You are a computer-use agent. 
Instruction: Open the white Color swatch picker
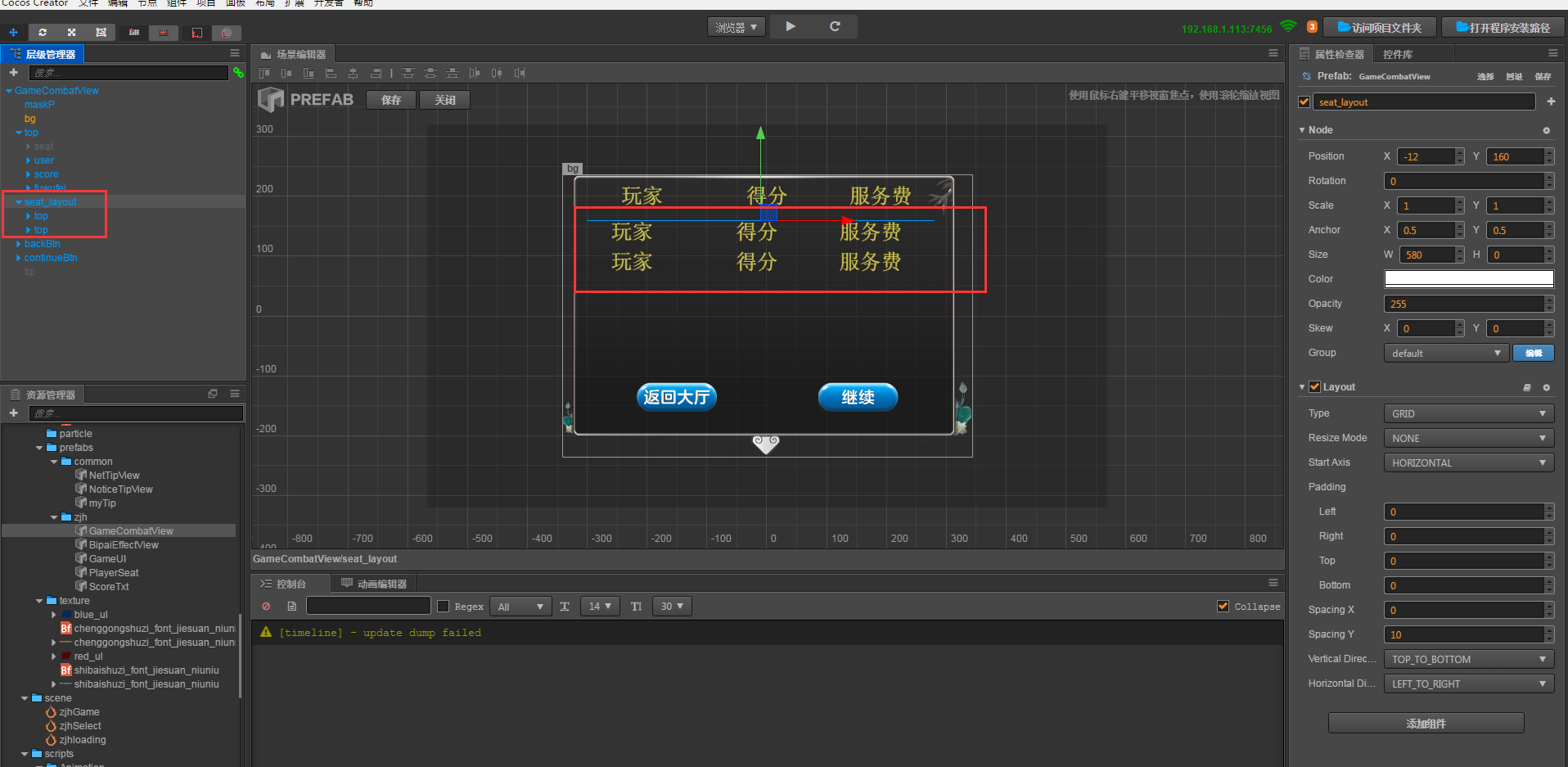tap(1468, 278)
